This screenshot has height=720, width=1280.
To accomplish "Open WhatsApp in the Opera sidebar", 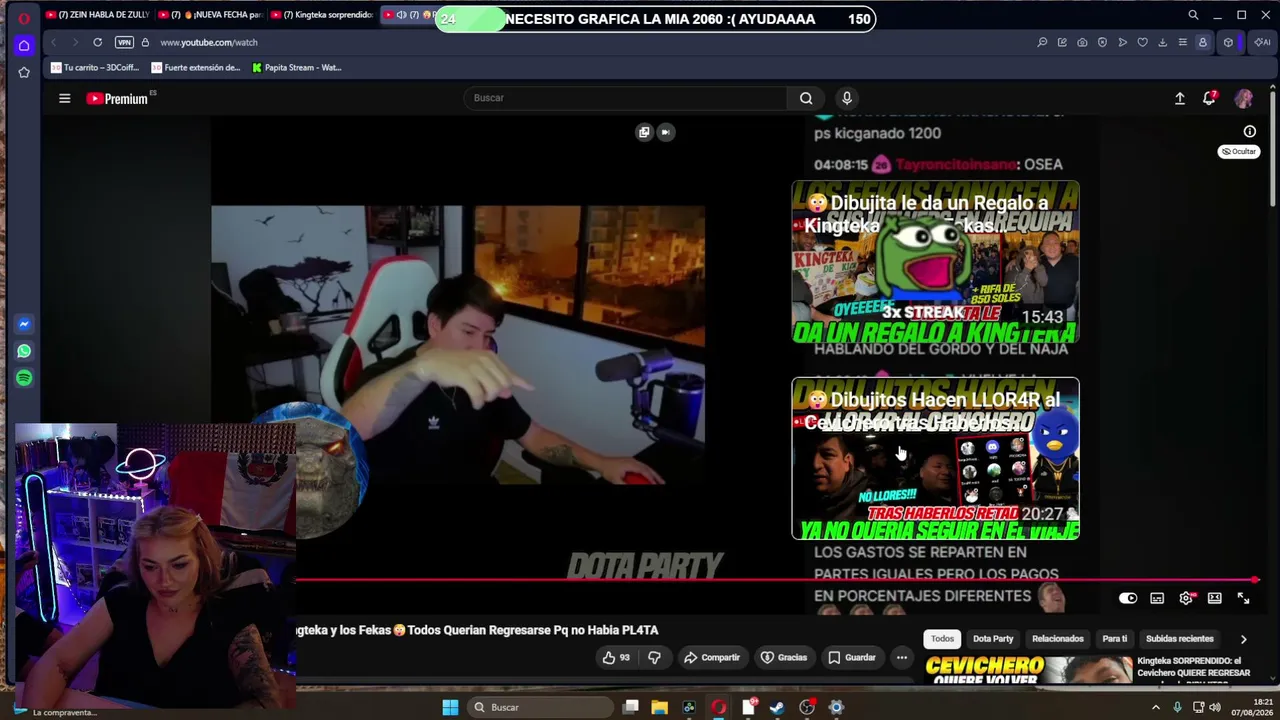I will coord(24,351).
